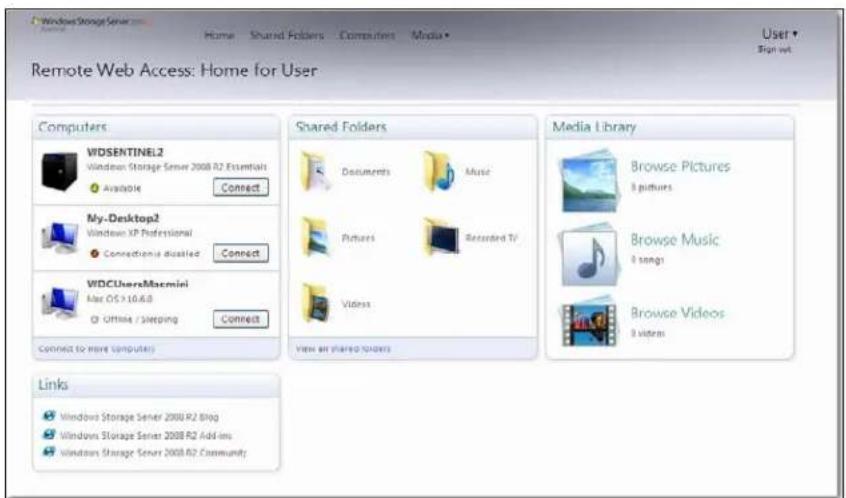Click the Windows Storage Server logo
Screen dimensions: 846x498
point(91,23)
